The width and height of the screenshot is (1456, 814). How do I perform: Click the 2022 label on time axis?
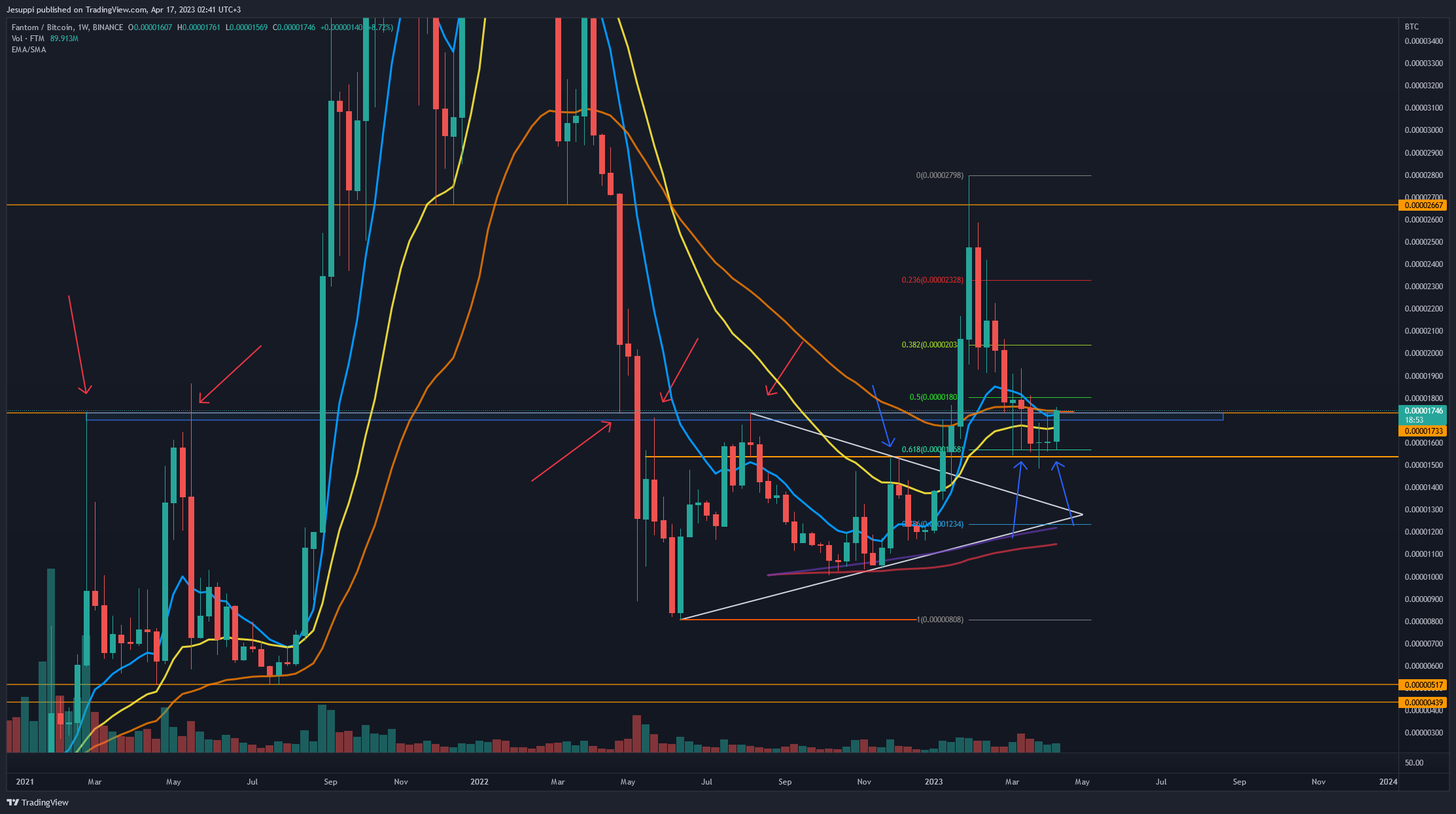tap(479, 782)
